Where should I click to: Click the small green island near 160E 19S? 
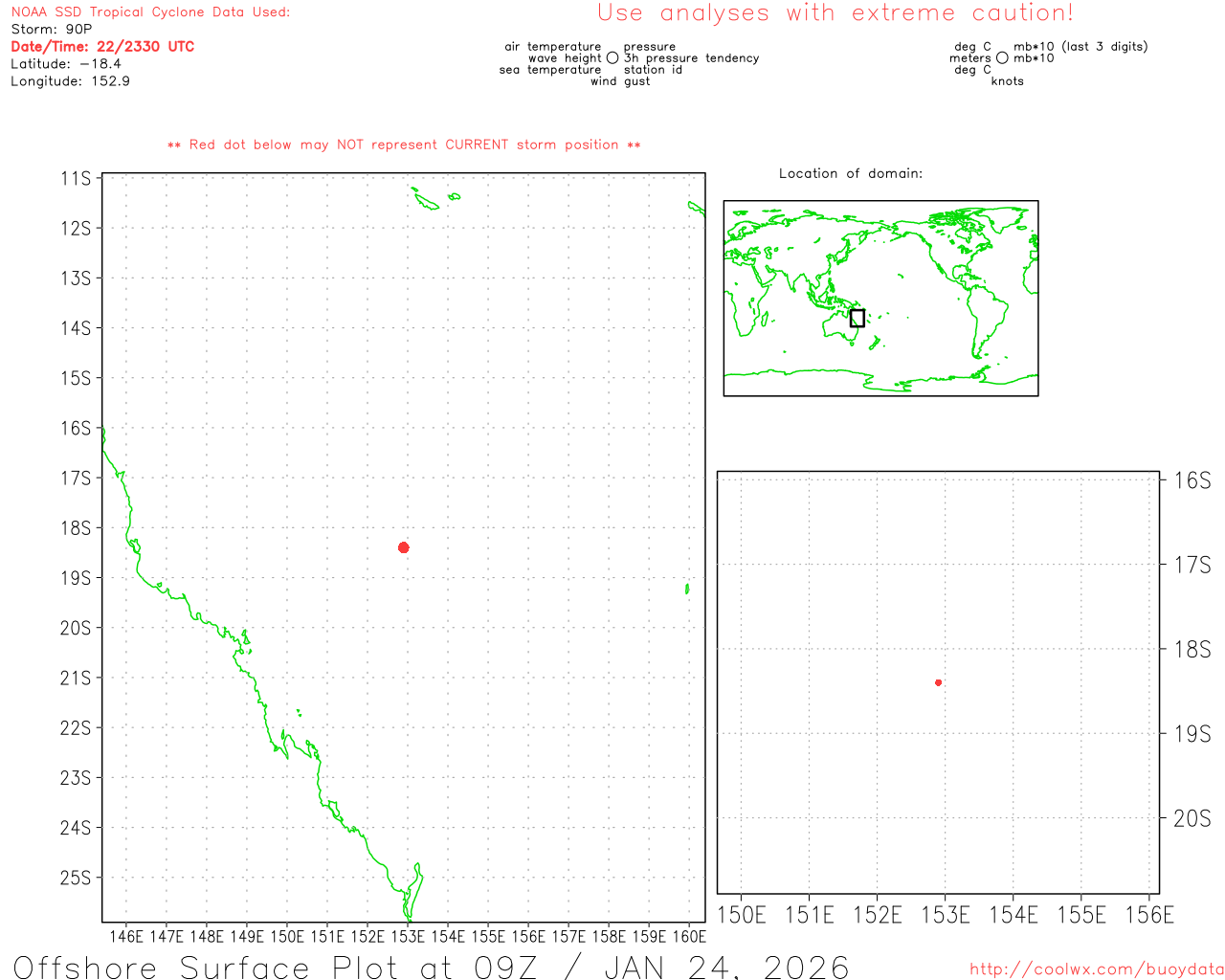click(687, 589)
